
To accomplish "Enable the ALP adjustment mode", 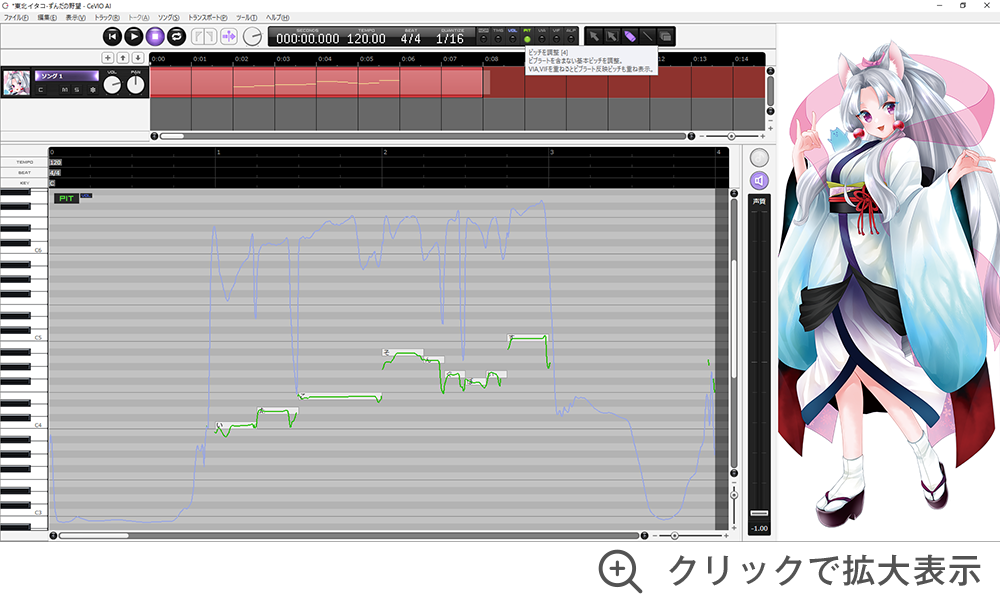I will click(571, 36).
